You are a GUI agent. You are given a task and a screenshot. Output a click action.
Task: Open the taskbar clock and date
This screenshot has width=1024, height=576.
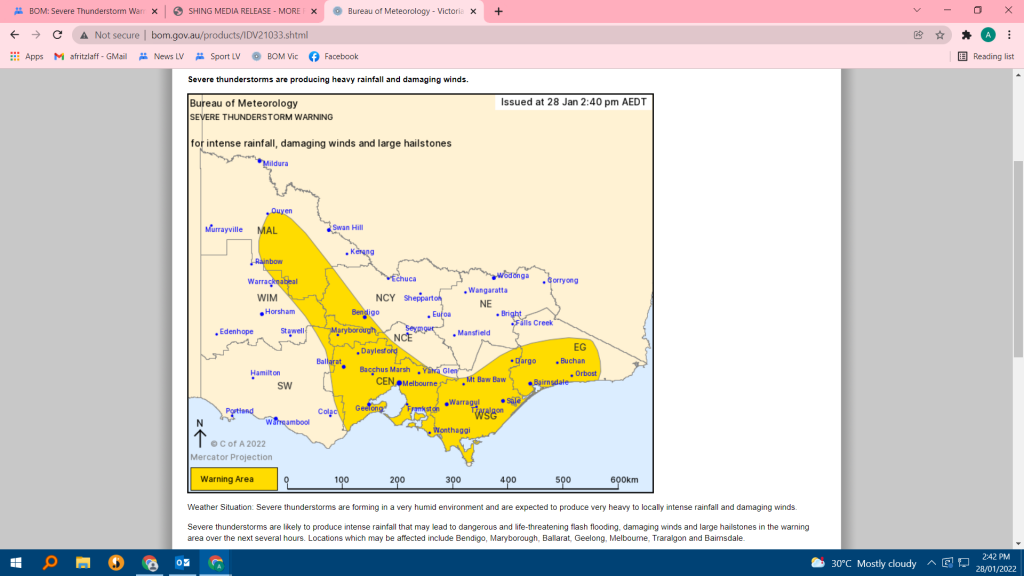(x=996, y=563)
